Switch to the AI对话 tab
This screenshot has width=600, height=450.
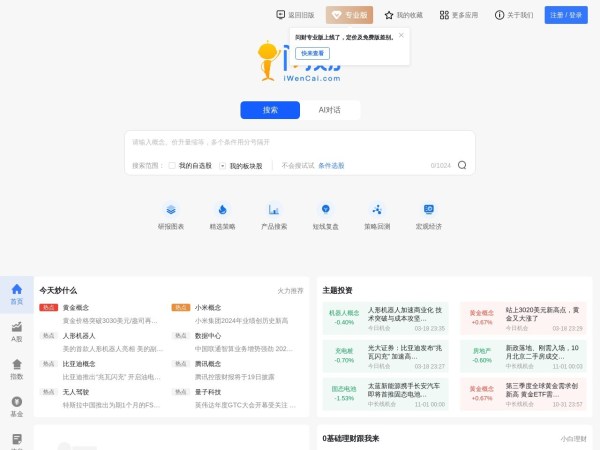point(329,110)
